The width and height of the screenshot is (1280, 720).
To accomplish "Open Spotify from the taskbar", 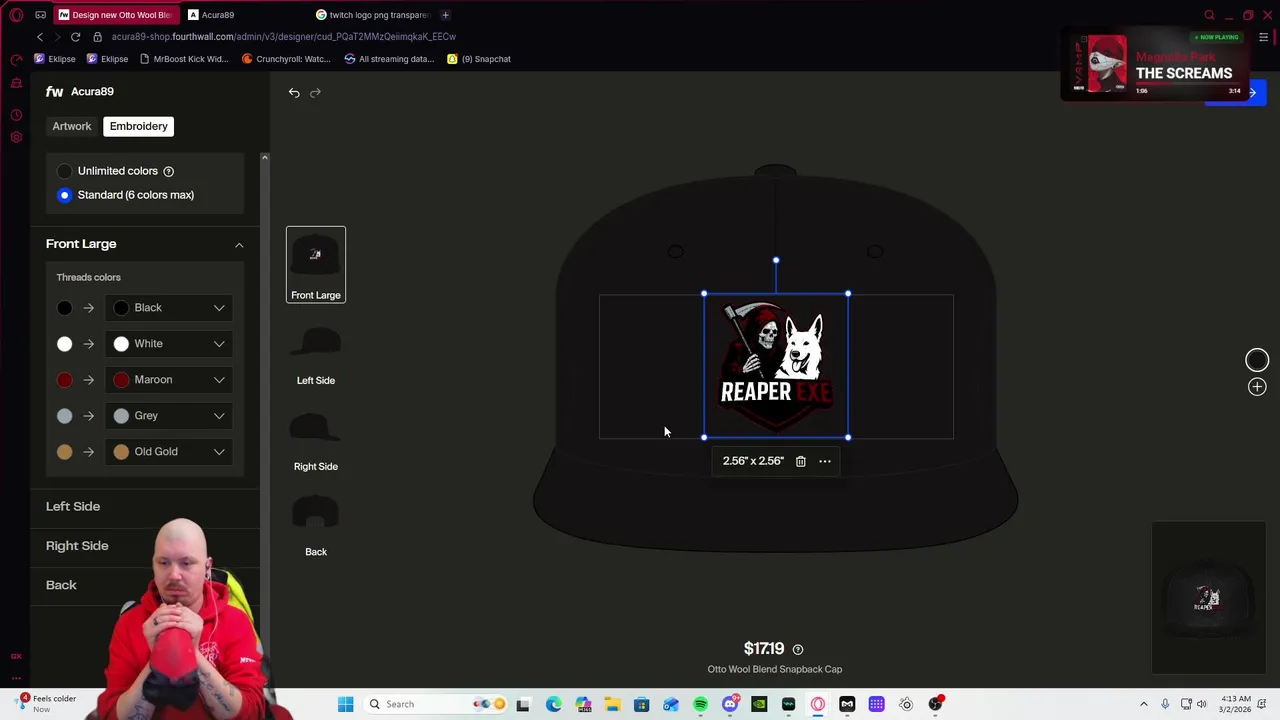I will click(x=700, y=704).
